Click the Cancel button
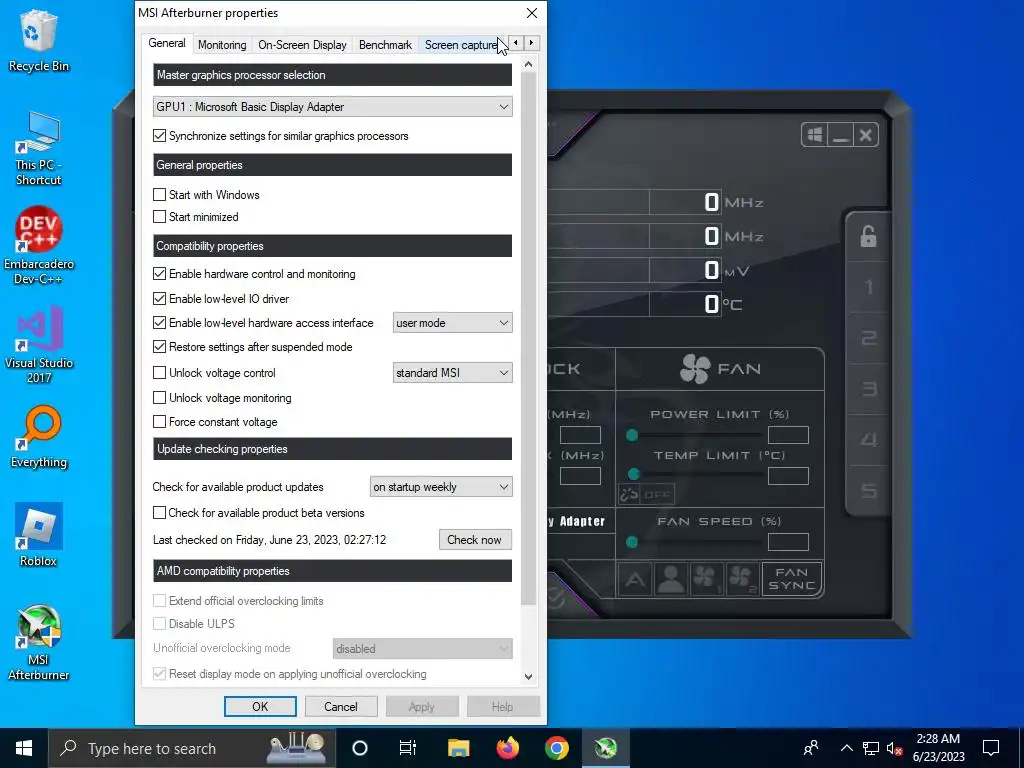Image resolution: width=1024 pixels, height=768 pixels. 340,707
